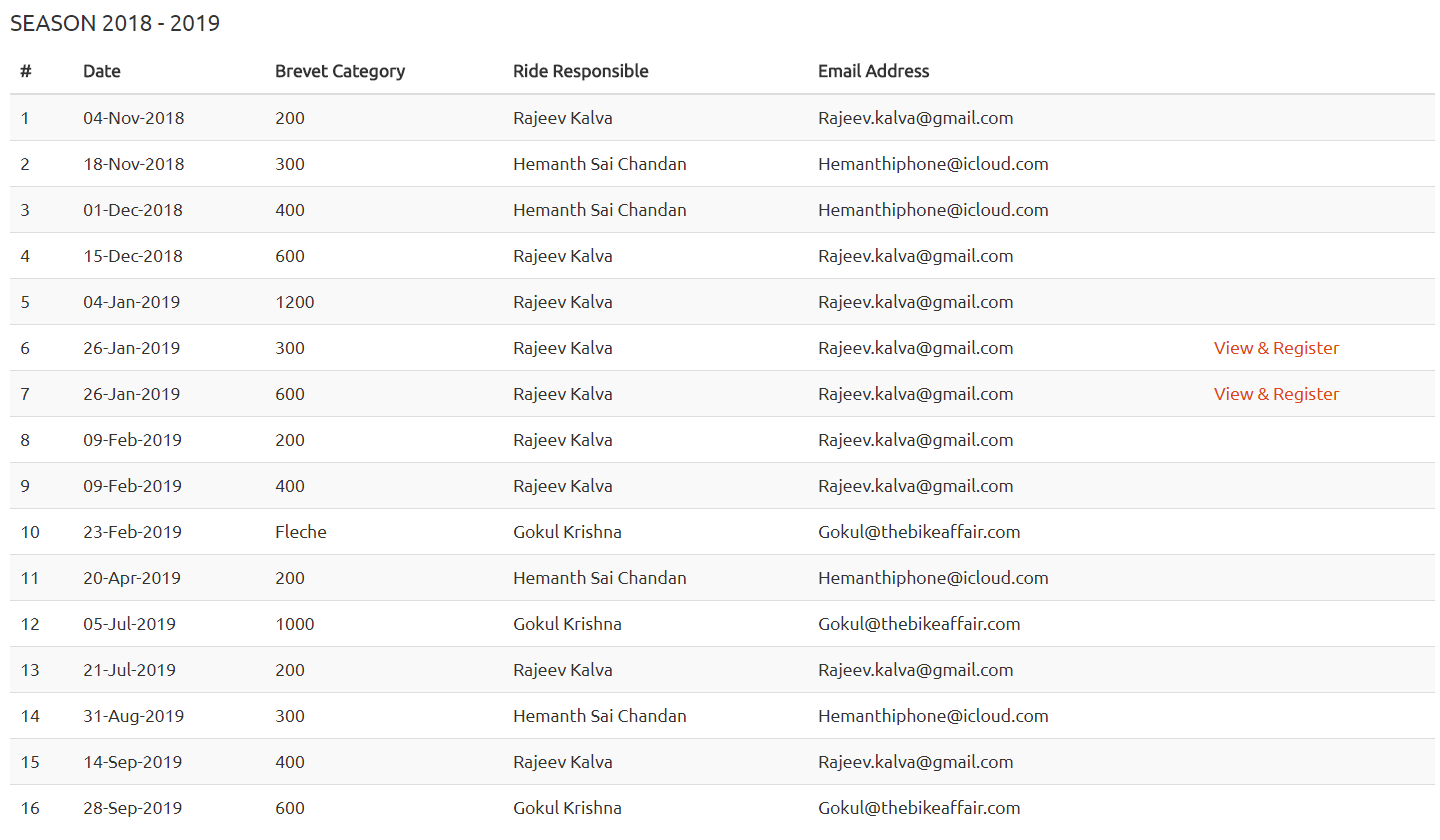This screenshot has height=840, width=1440.
Task: Select the date 14-Sep-2019
Action: click(133, 762)
